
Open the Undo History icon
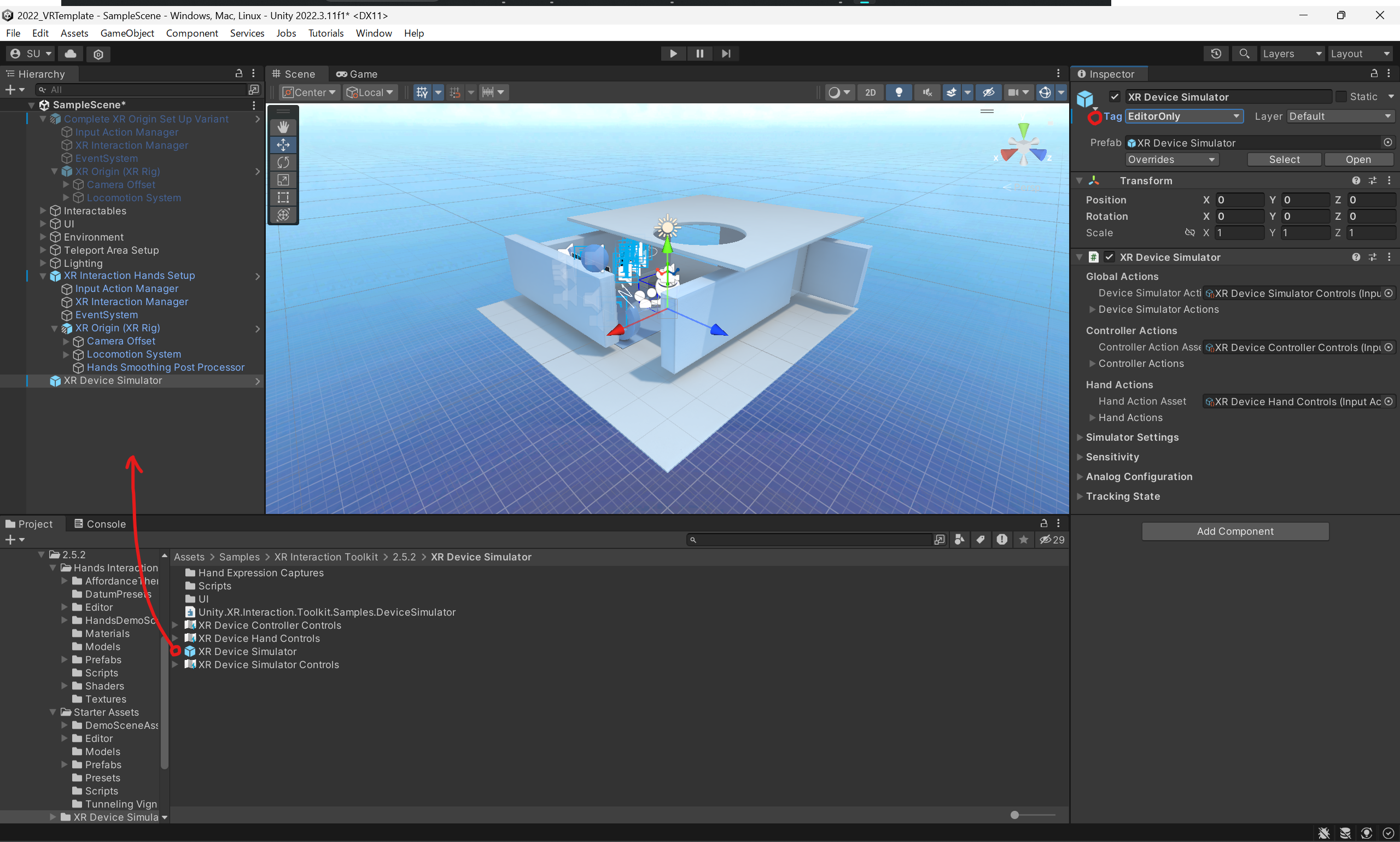click(x=1216, y=54)
